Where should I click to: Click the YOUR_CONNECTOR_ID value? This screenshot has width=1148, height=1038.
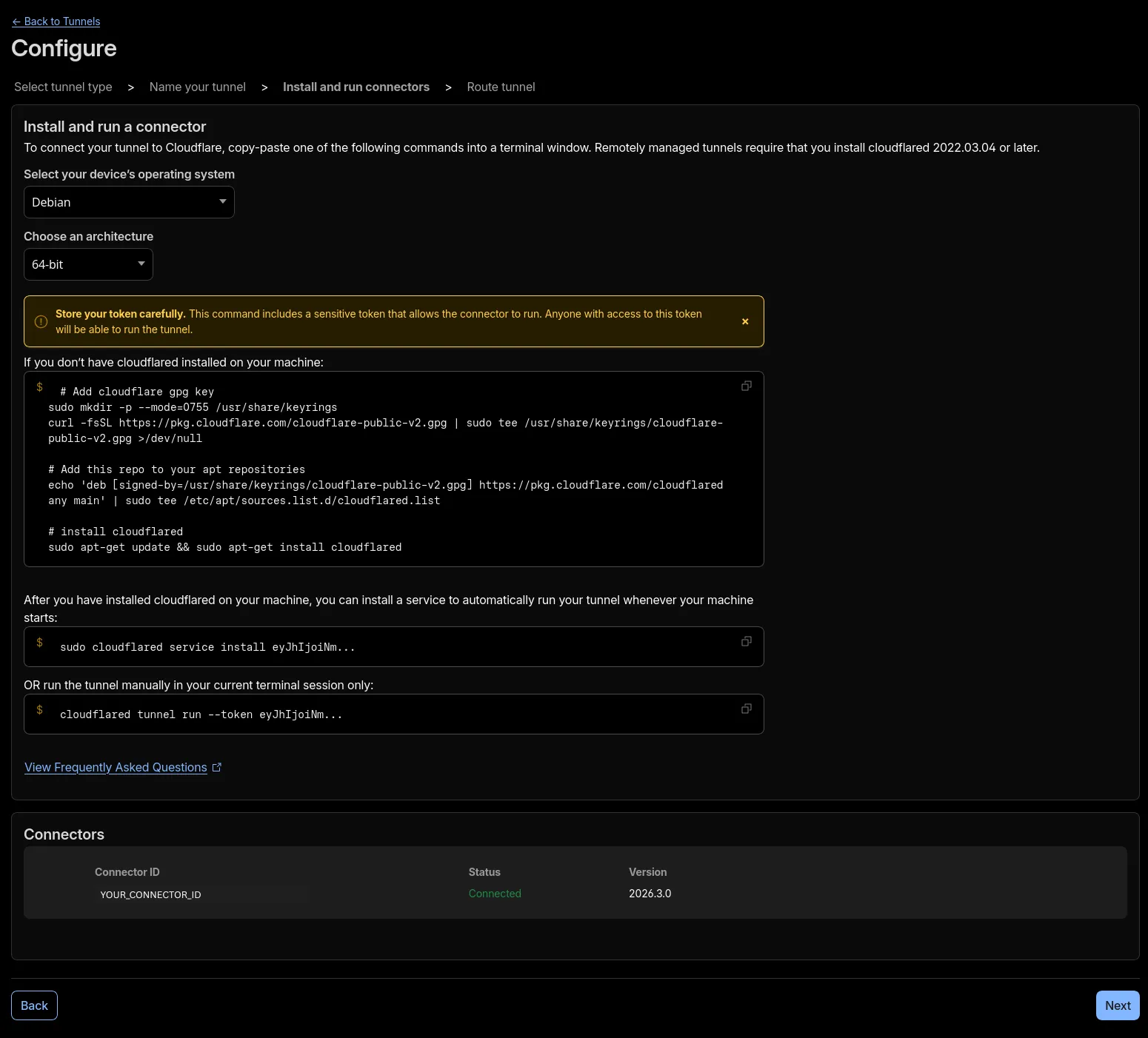click(150, 894)
